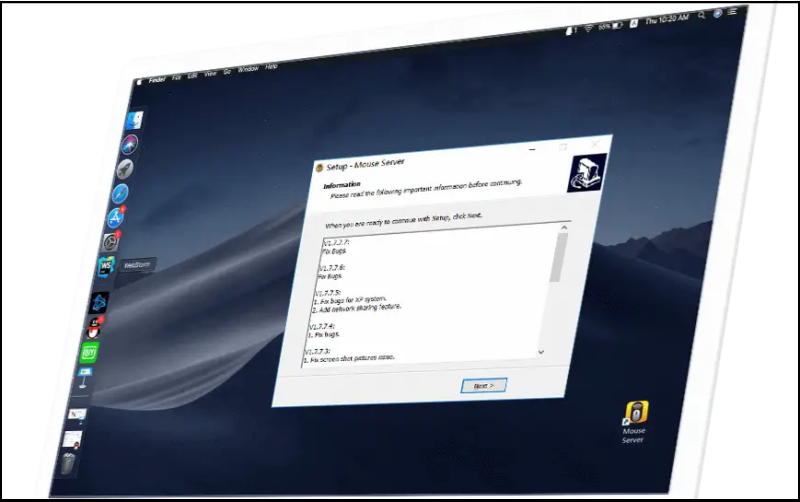Open Notification Center list icon
Screen dimensions: 800x502
click(x=733, y=12)
